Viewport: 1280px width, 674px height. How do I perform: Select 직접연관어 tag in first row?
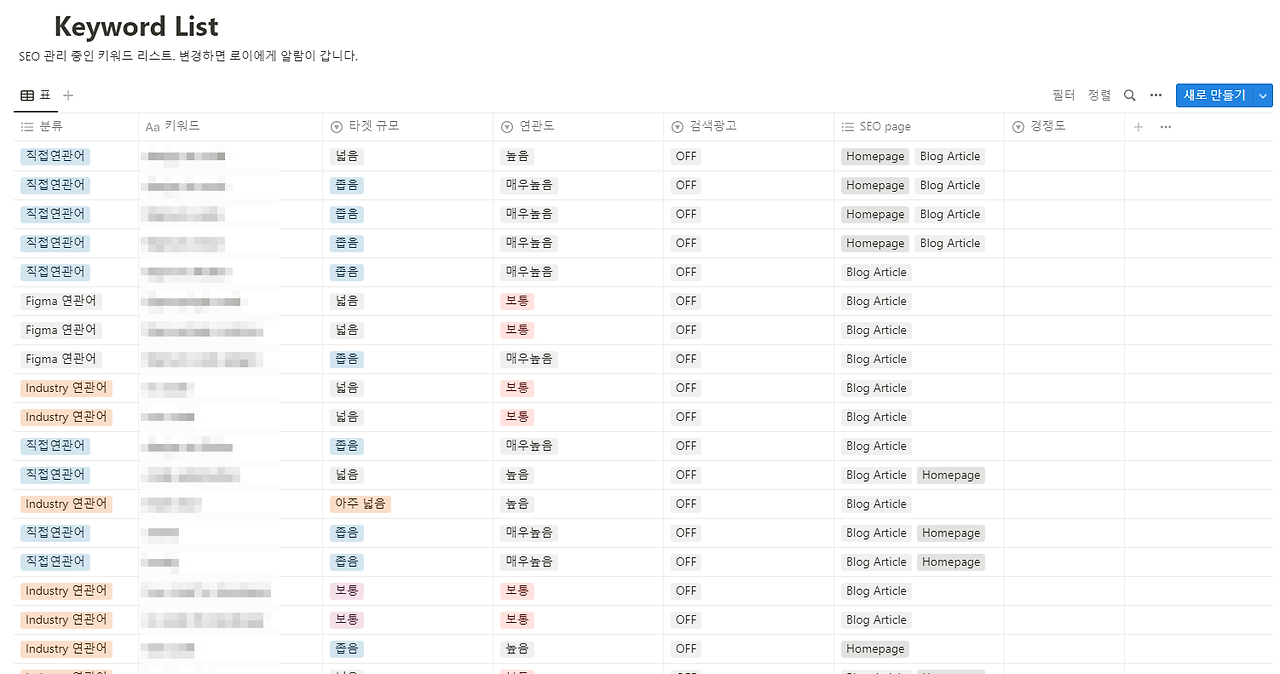pos(55,156)
